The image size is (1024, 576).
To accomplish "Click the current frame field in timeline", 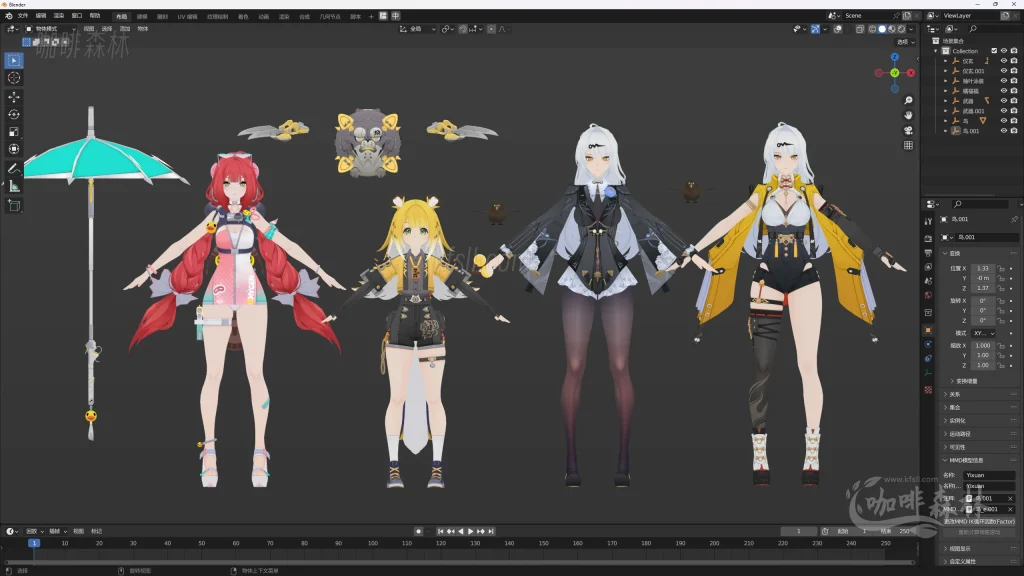I will click(x=798, y=532).
